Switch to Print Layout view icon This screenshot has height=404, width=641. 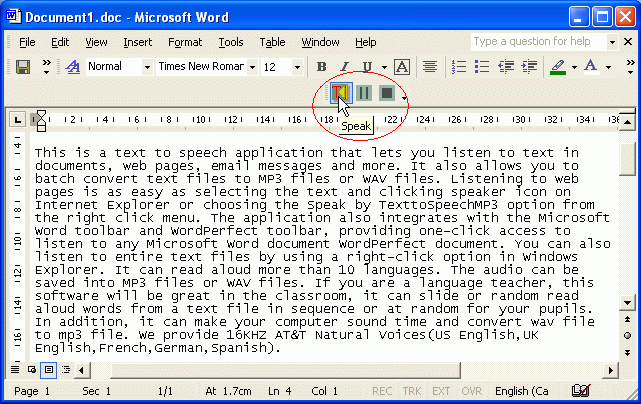[x=49, y=370]
